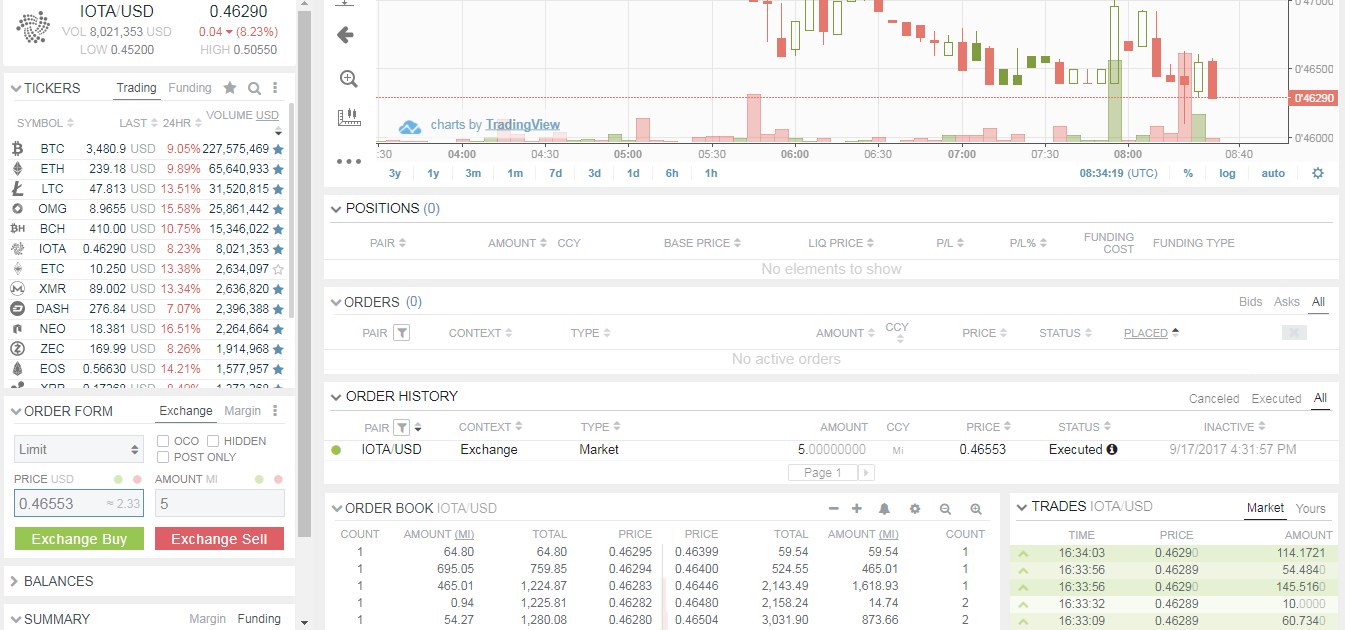Open the volume profile tool on the chart toolbar
The width and height of the screenshot is (1345, 630).
pyautogui.click(x=349, y=117)
